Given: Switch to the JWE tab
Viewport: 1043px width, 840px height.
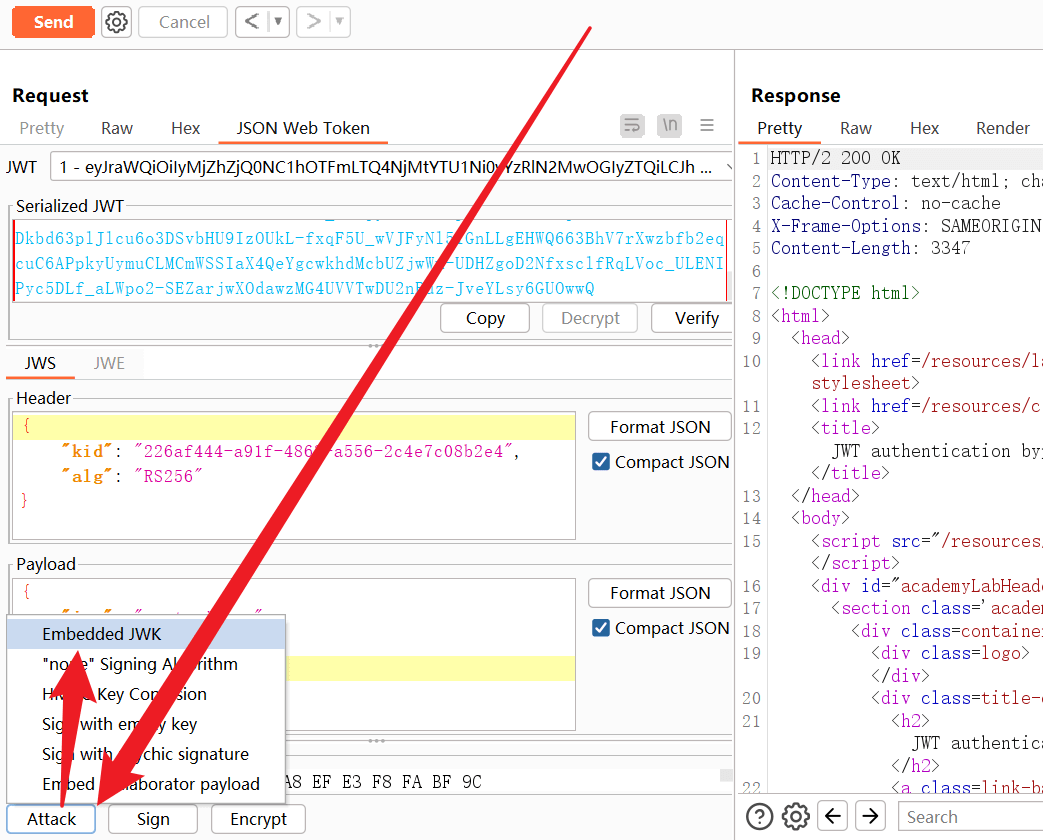Looking at the screenshot, I should click(x=109, y=363).
